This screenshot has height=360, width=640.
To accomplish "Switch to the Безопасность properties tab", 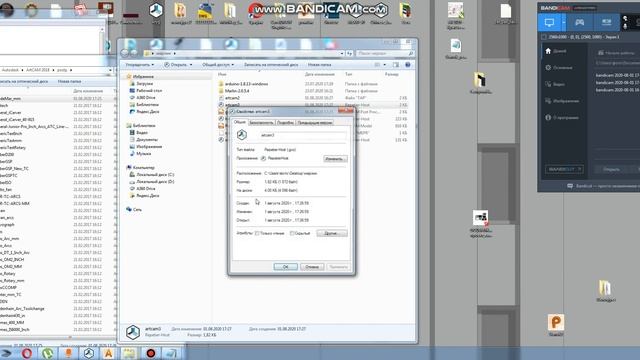I will coord(261,122).
